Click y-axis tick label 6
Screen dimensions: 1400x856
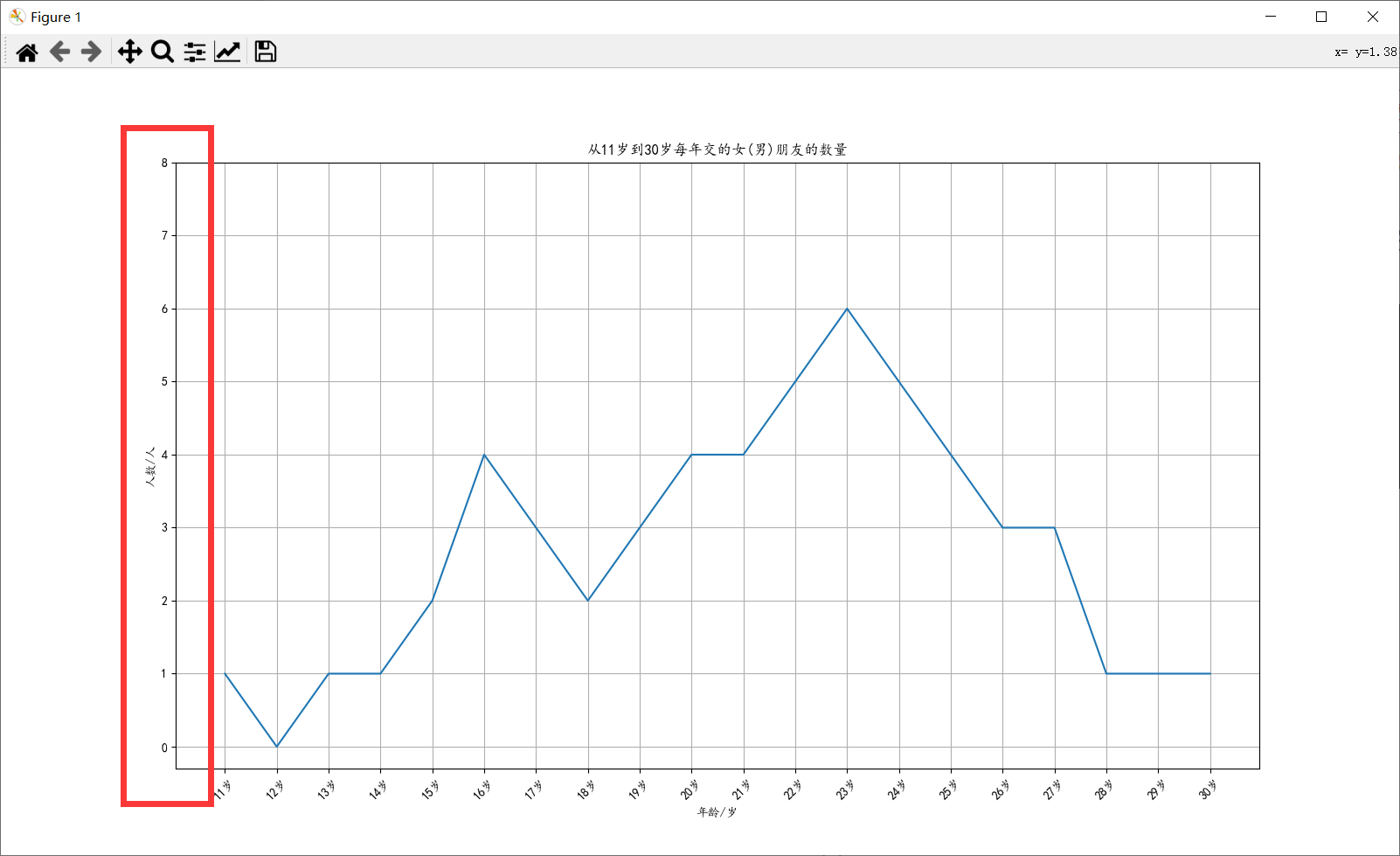[x=164, y=309]
